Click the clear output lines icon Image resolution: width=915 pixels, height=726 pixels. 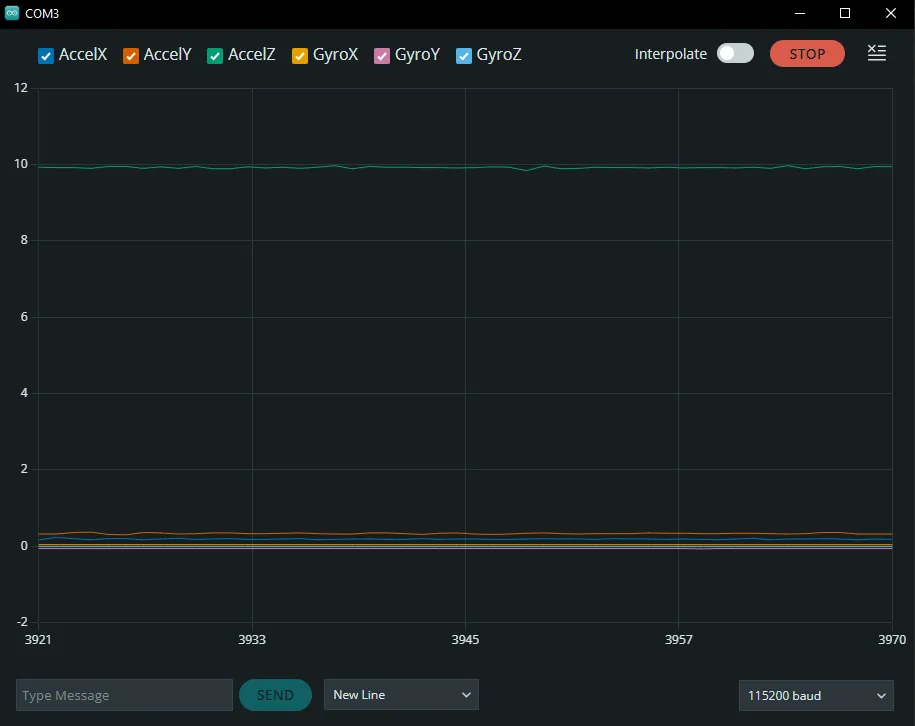(x=876, y=54)
